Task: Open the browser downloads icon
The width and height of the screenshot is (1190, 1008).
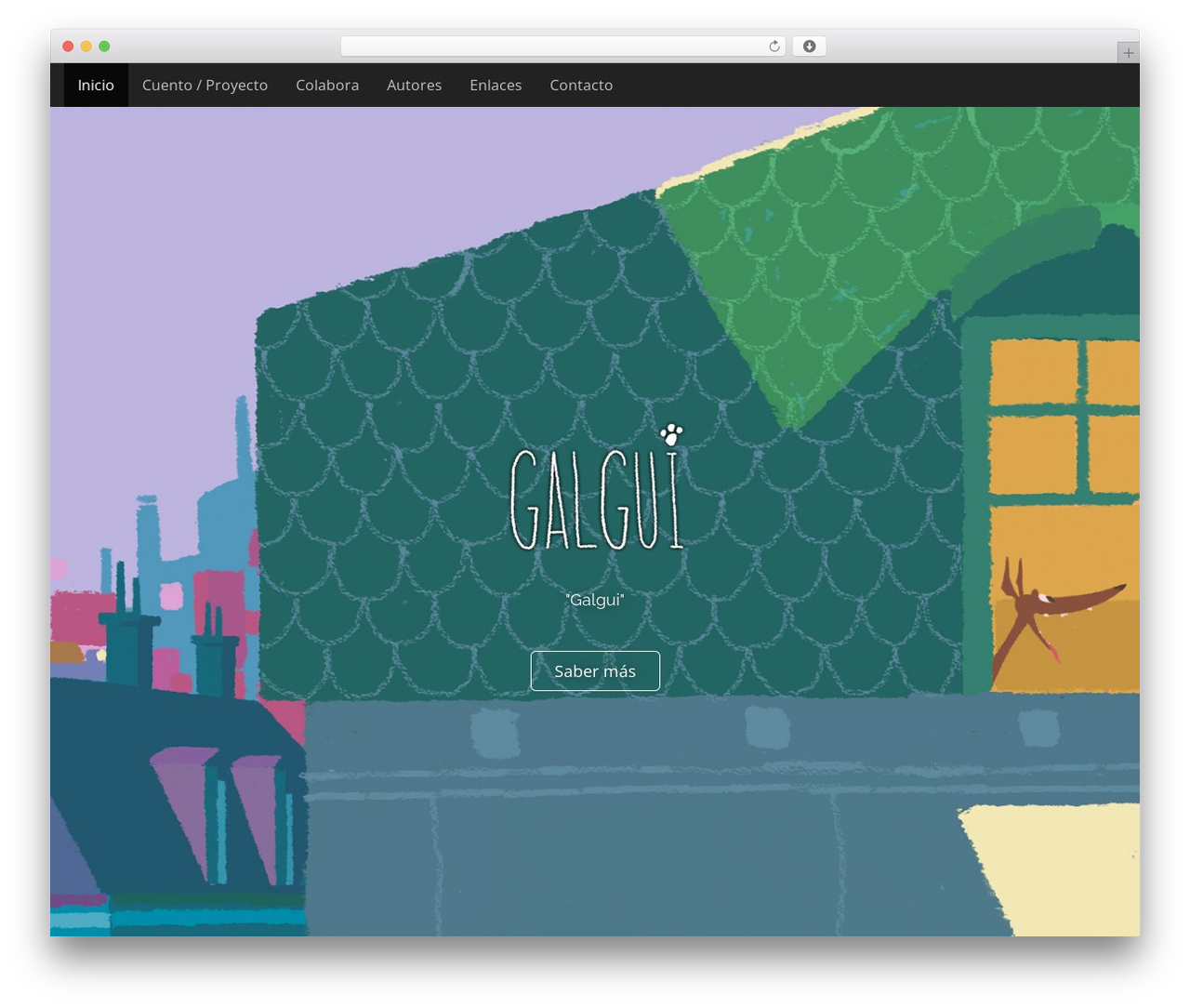Action: (x=809, y=46)
